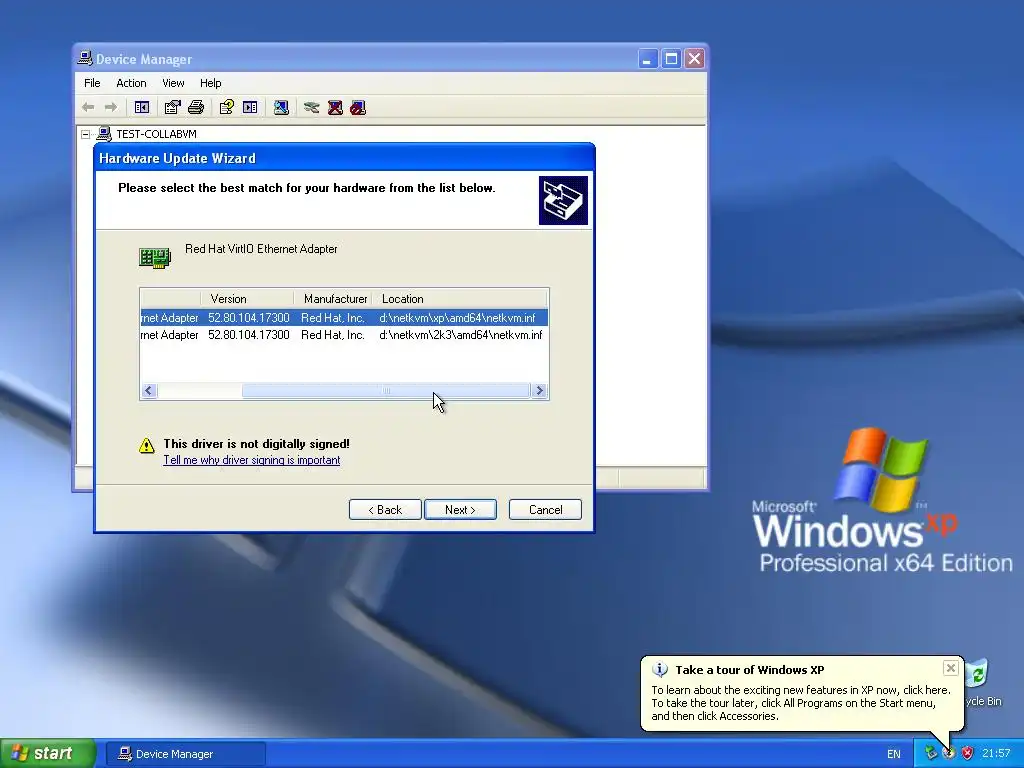The width and height of the screenshot is (1024, 768).
Task: Sort by the Manufacturer column header
Action: coord(333,298)
